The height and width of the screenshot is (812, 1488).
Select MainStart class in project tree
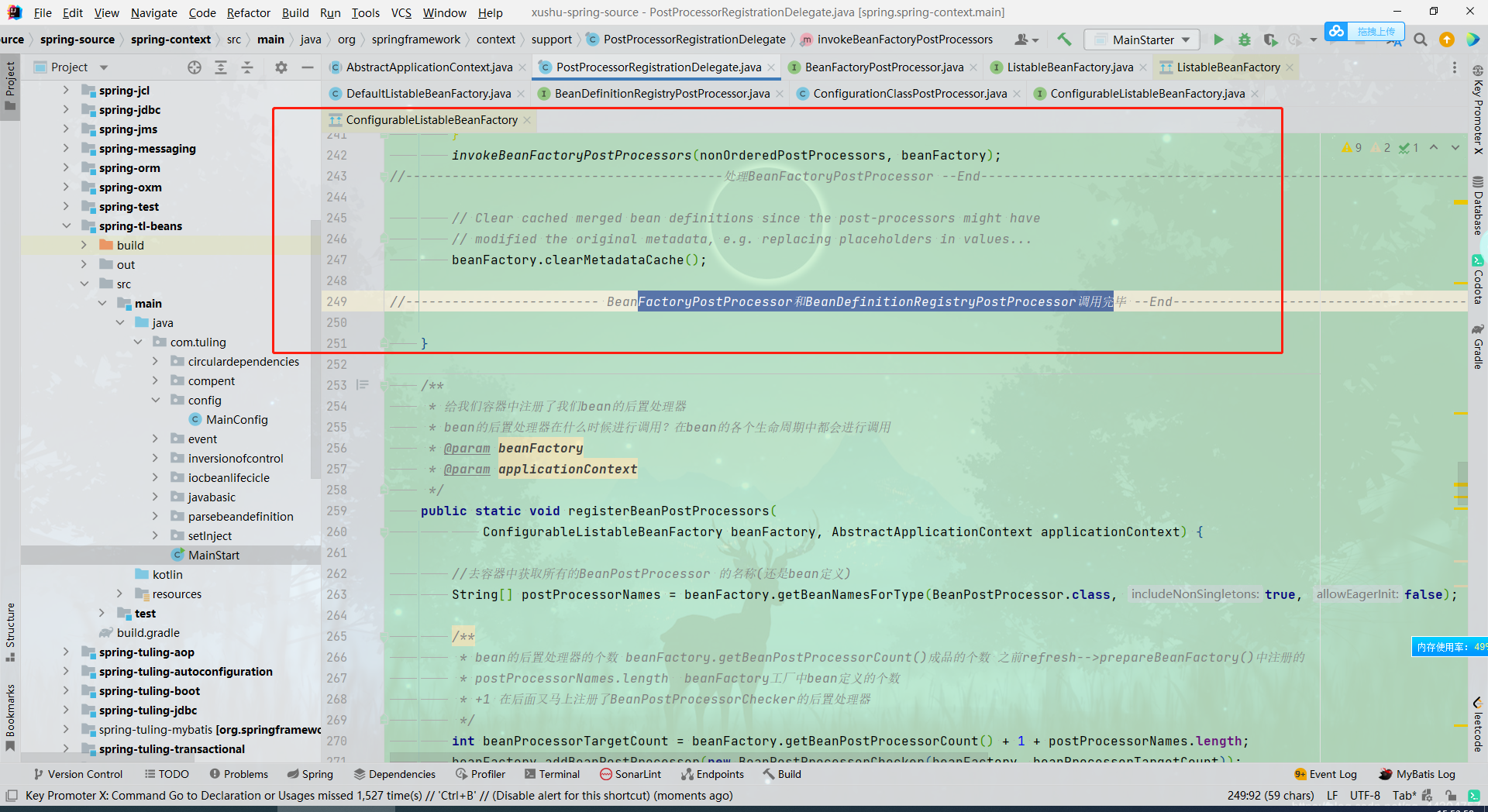tap(213, 556)
